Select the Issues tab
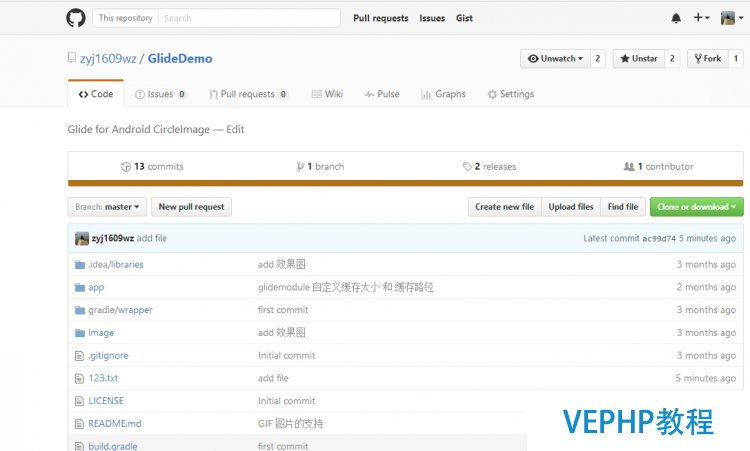 161,94
